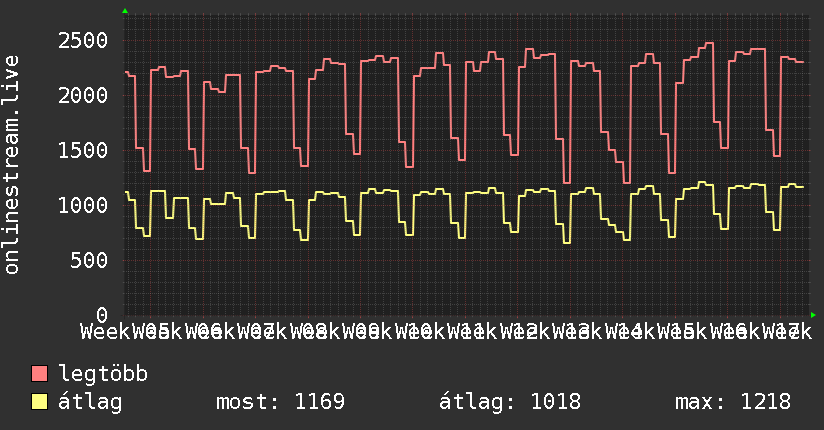This screenshot has width=824, height=430.
Task: Click the 'most: 1169' statistic
Action: point(280,402)
